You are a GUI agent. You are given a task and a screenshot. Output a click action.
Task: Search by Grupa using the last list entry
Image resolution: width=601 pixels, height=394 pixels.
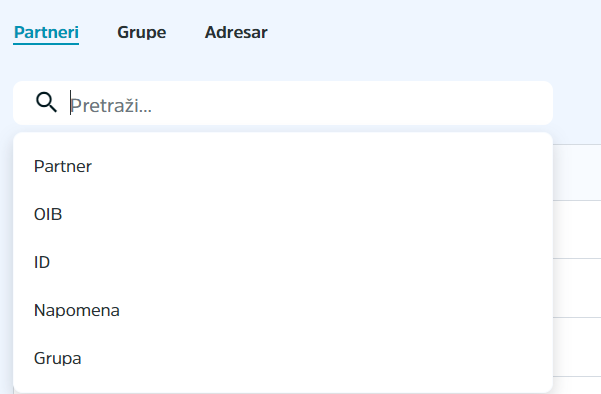tap(283, 358)
